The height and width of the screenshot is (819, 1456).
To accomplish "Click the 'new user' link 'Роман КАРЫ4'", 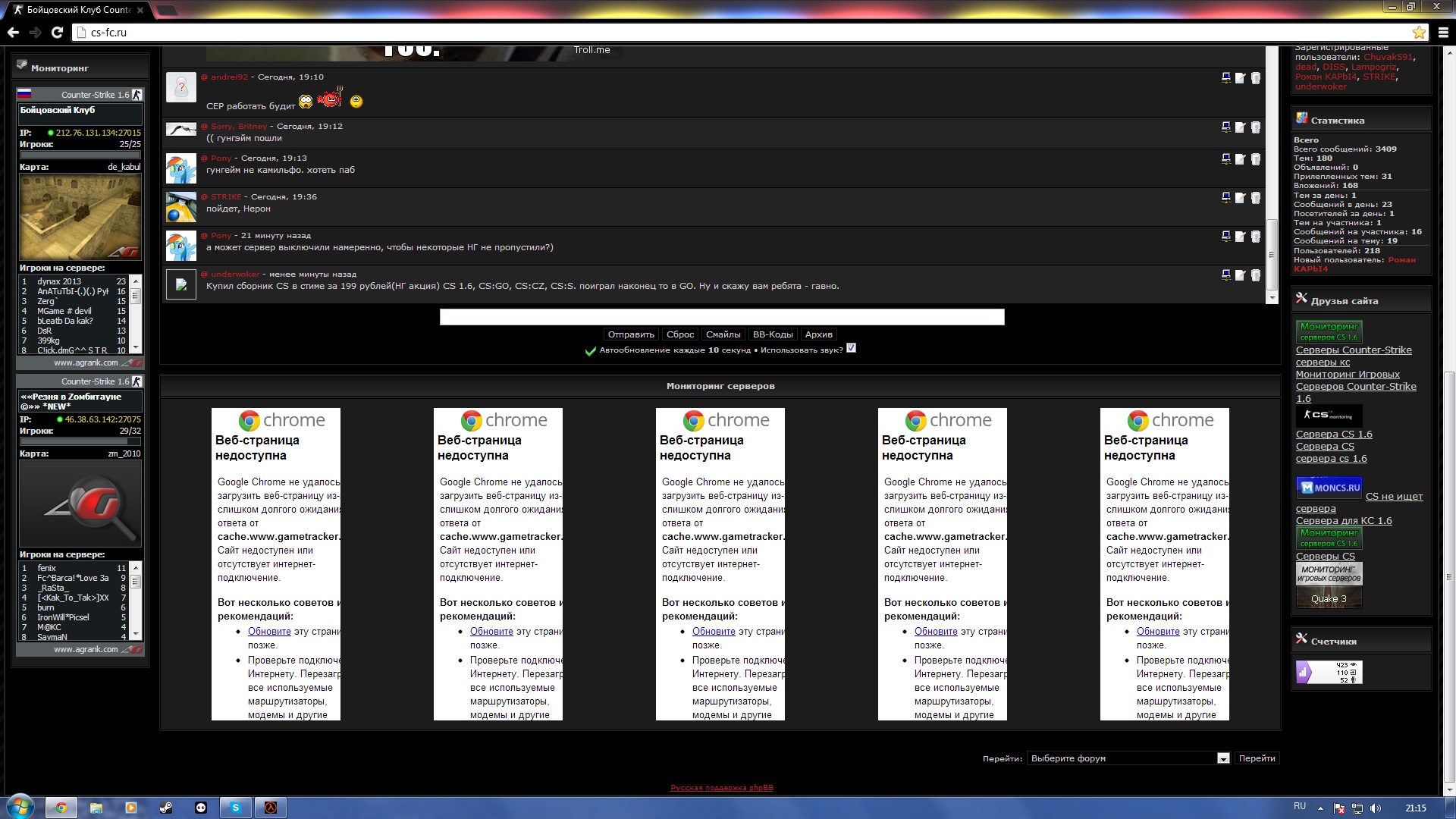I will tap(1354, 265).
